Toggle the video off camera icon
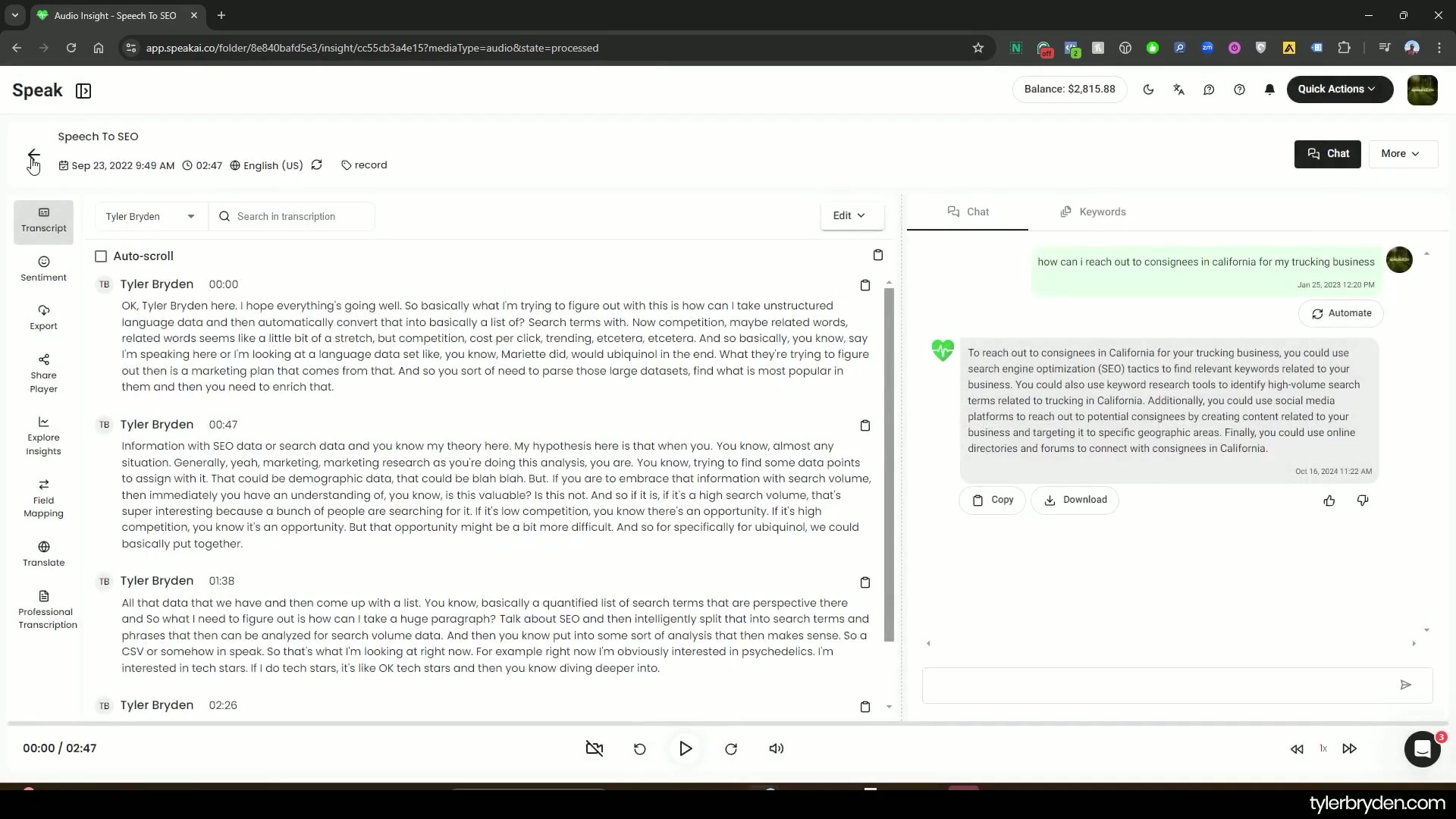 595,748
